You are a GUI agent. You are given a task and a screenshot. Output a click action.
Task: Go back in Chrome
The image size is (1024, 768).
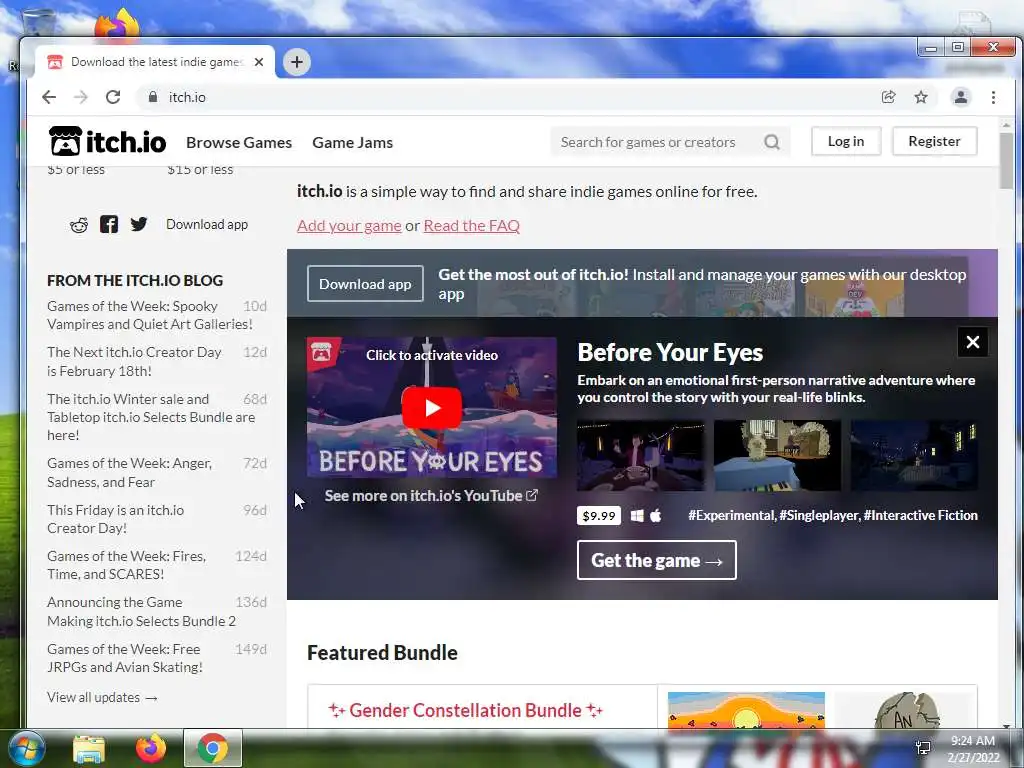[x=49, y=97]
